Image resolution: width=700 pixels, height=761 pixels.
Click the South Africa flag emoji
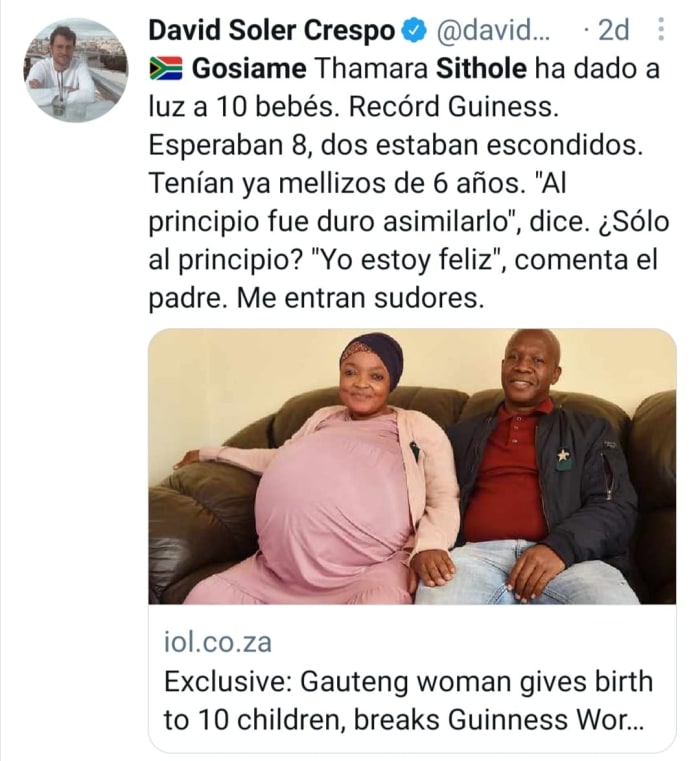165,70
